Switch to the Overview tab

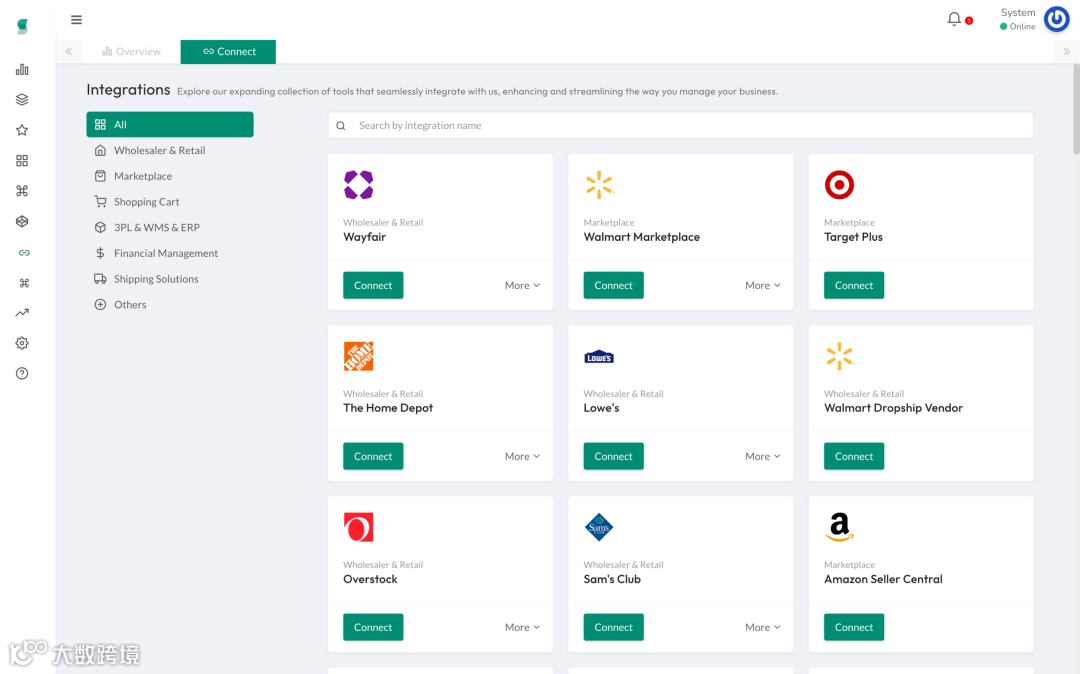point(131,52)
